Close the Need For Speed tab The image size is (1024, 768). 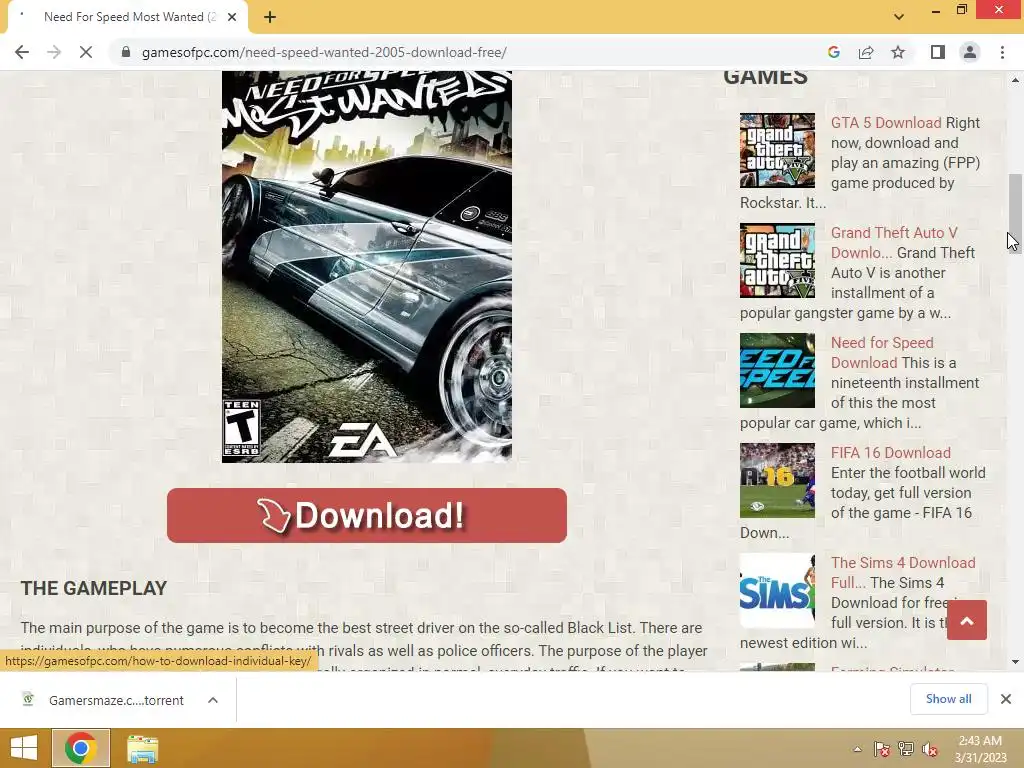click(x=232, y=17)
